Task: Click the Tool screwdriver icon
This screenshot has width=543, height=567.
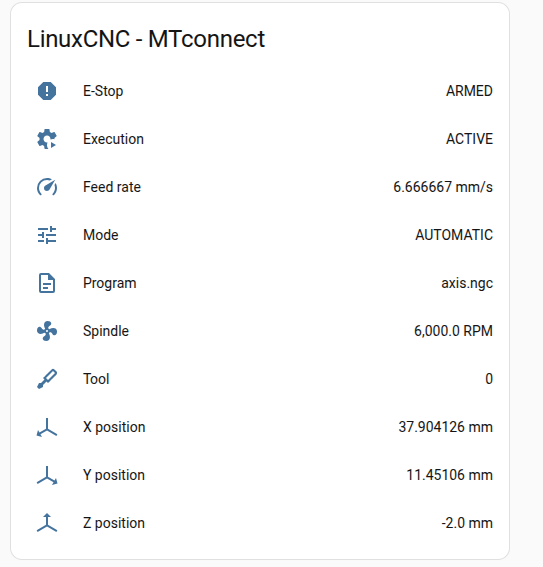Action: tap(47, 379)
